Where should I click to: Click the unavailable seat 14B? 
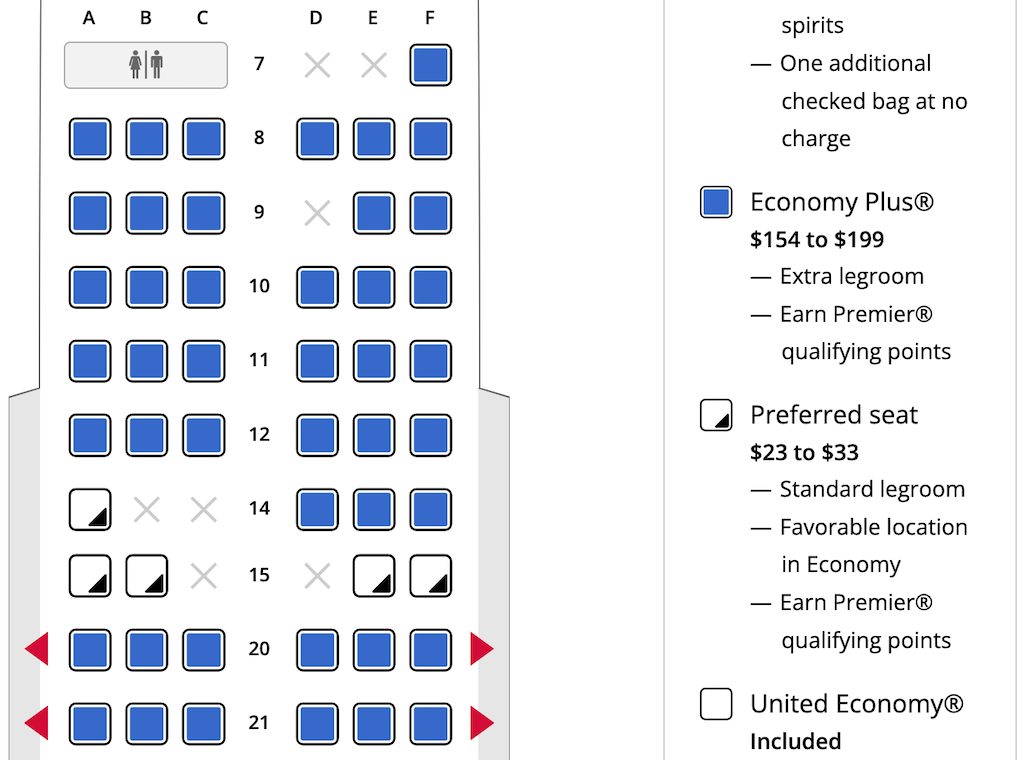[x=146, y=509]
